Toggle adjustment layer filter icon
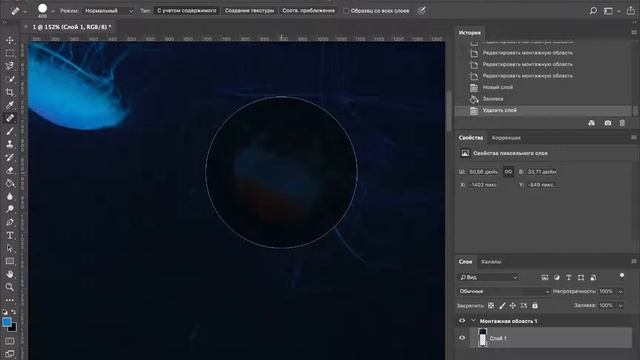640x360 pixels. pos(557,278)
